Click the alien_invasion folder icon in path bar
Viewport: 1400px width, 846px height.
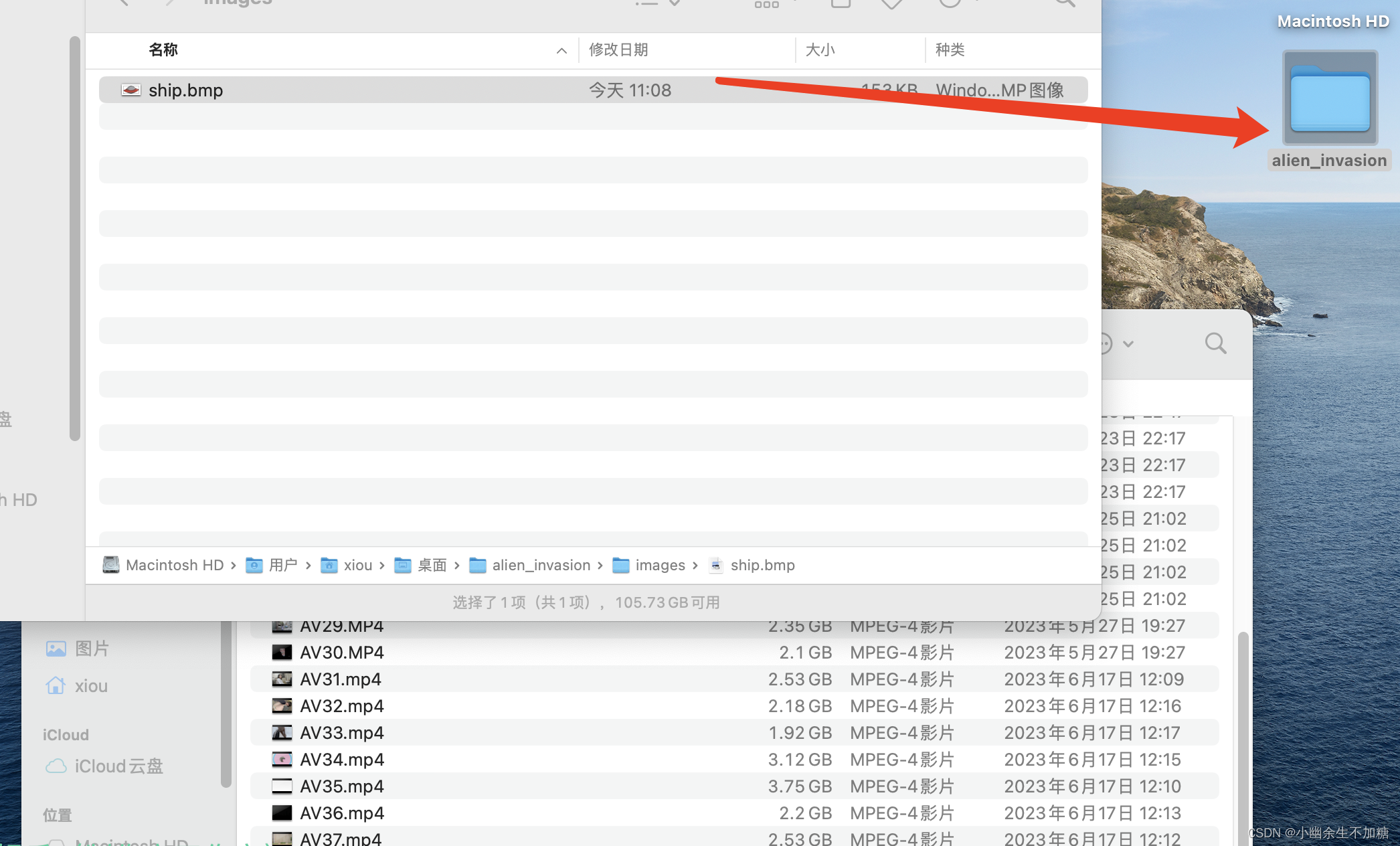tap(478, 566)
